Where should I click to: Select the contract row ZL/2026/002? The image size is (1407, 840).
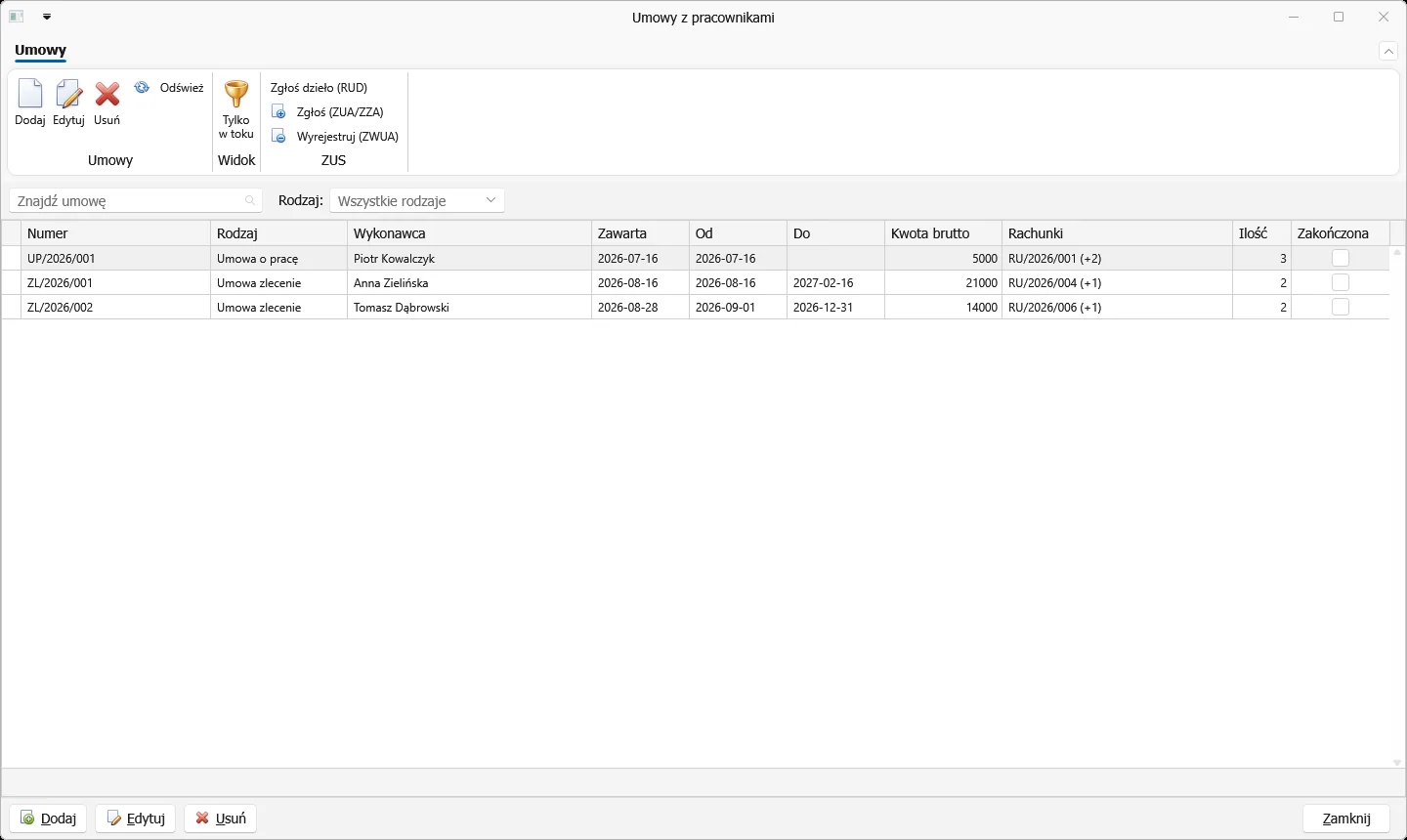click(x=696, y=308)
